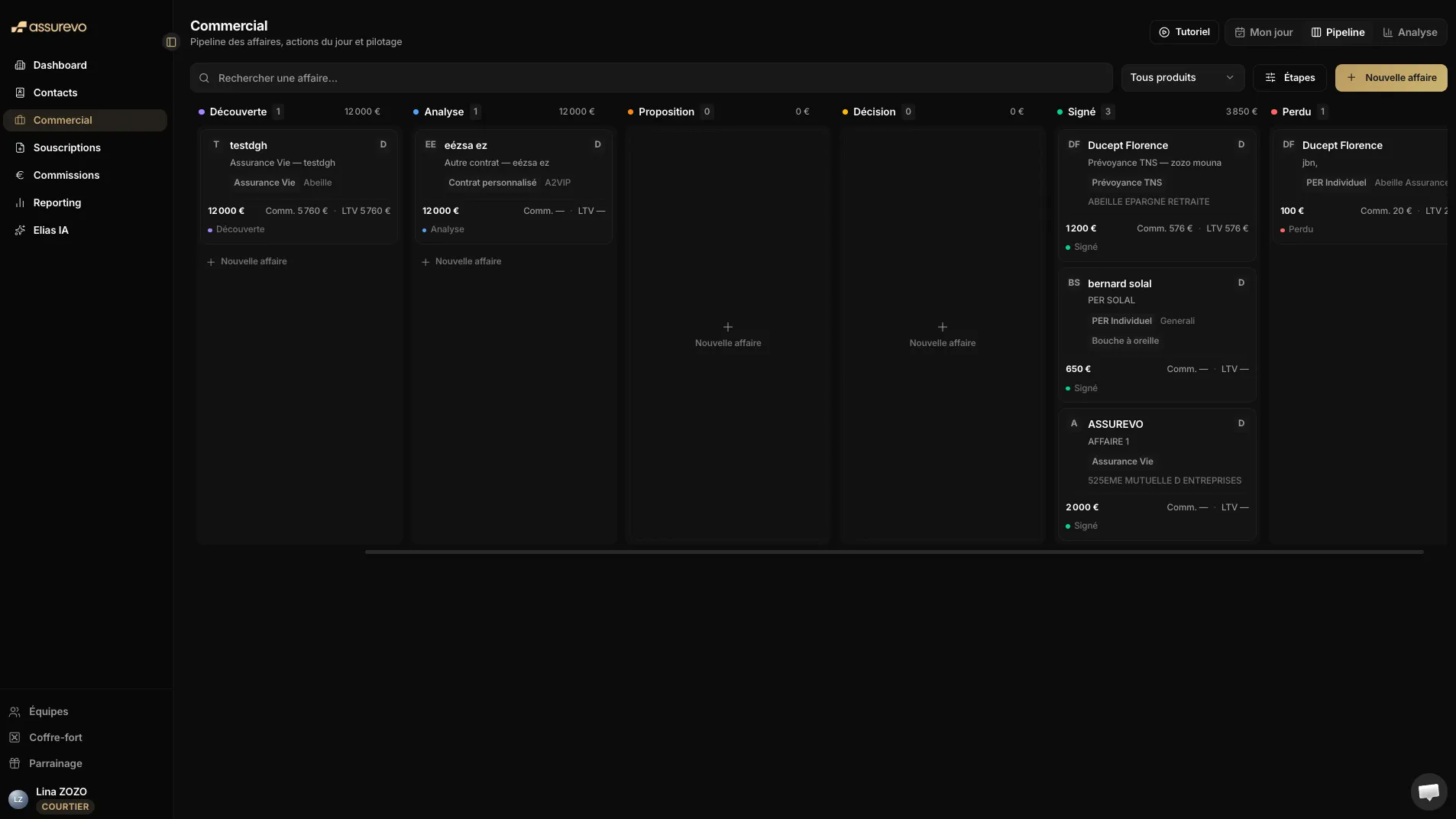
Task: Click the Perdu column header
Action: (1296, 112)
